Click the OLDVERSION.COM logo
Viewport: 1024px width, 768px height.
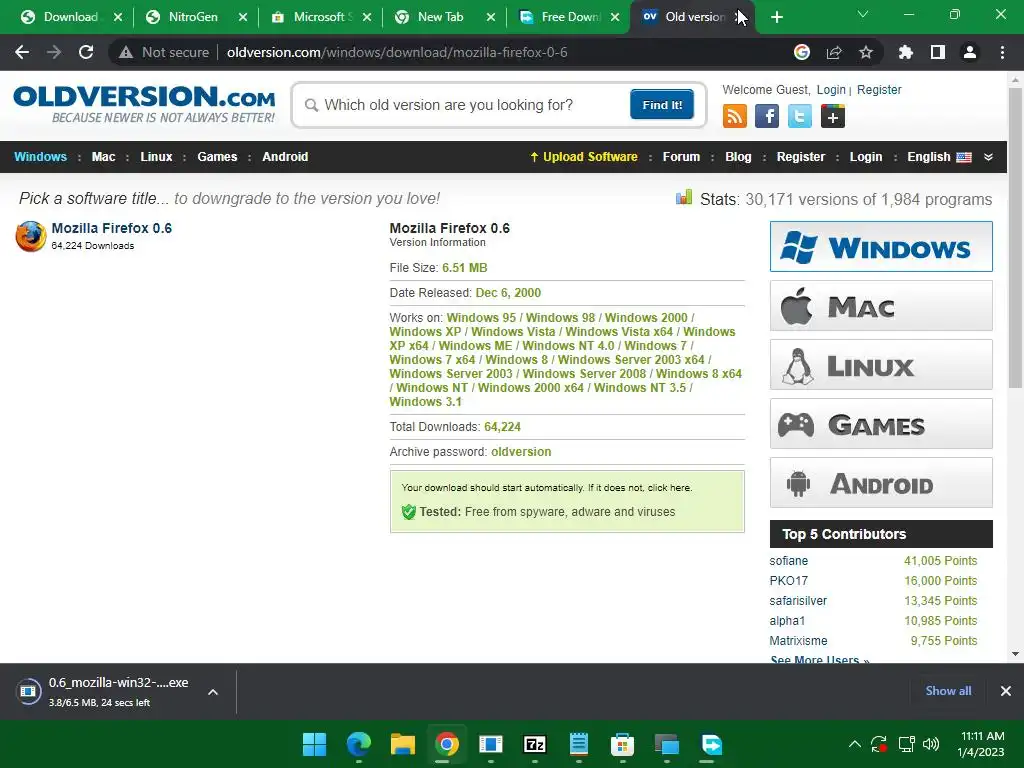tap(144, 104)
